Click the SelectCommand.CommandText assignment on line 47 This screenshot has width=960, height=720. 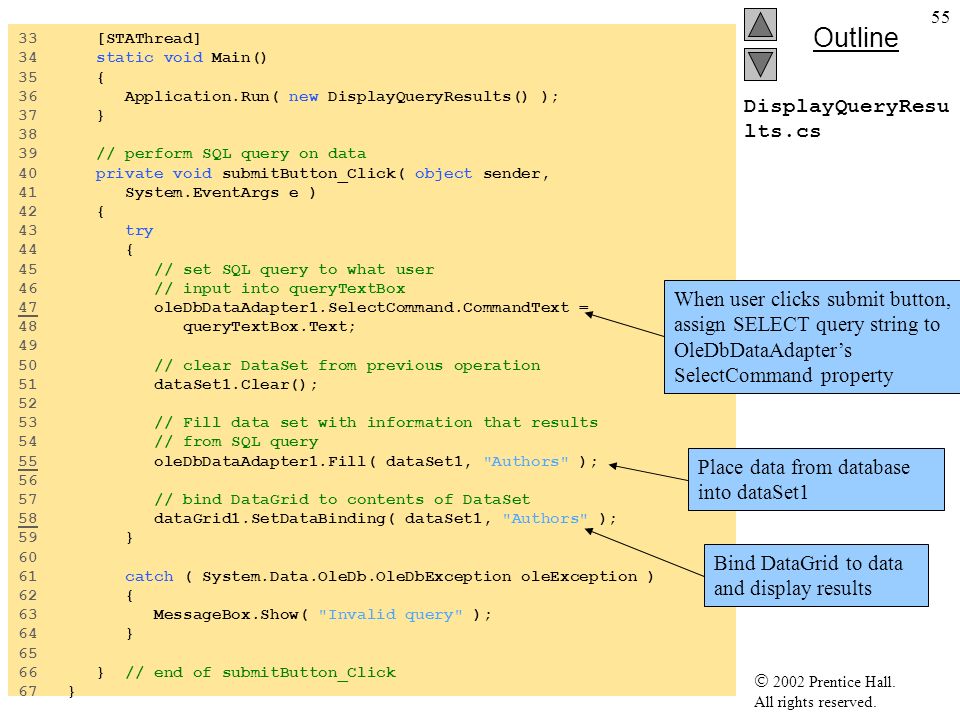point(371,307)
